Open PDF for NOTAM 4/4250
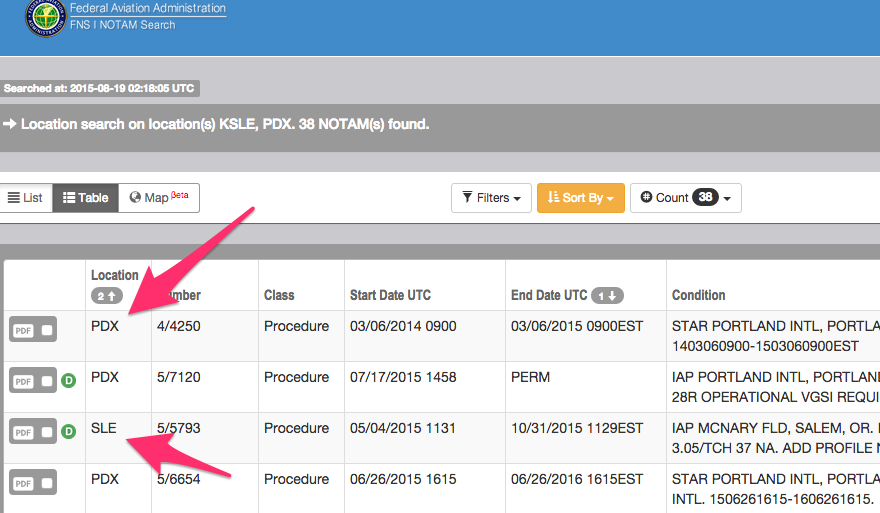The height and width of the screenshot is (513, 880). click(23, 331)
